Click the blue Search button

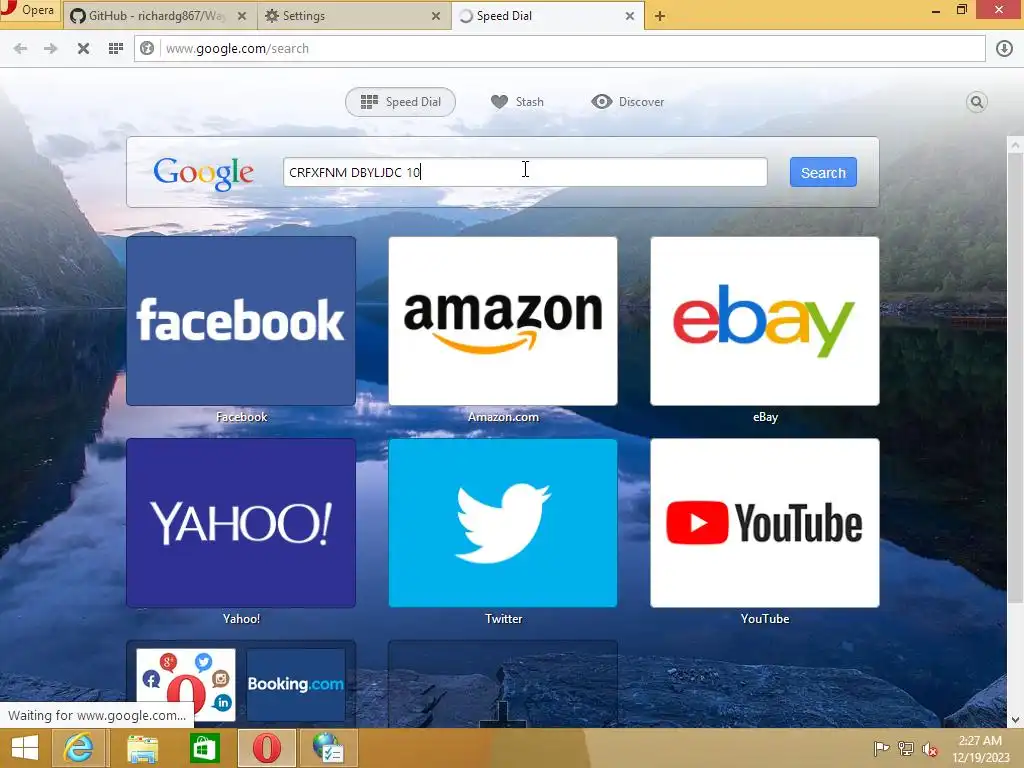823,172
